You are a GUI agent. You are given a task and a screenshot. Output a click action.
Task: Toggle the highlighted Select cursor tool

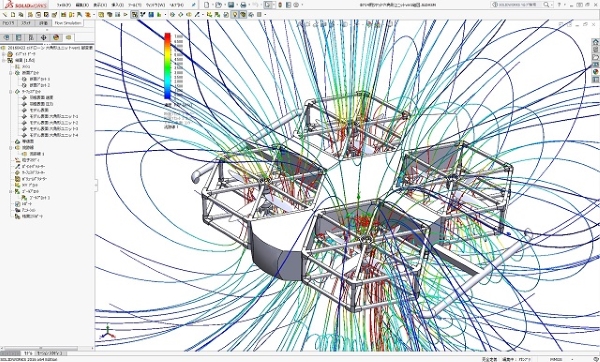click(268, 5)
